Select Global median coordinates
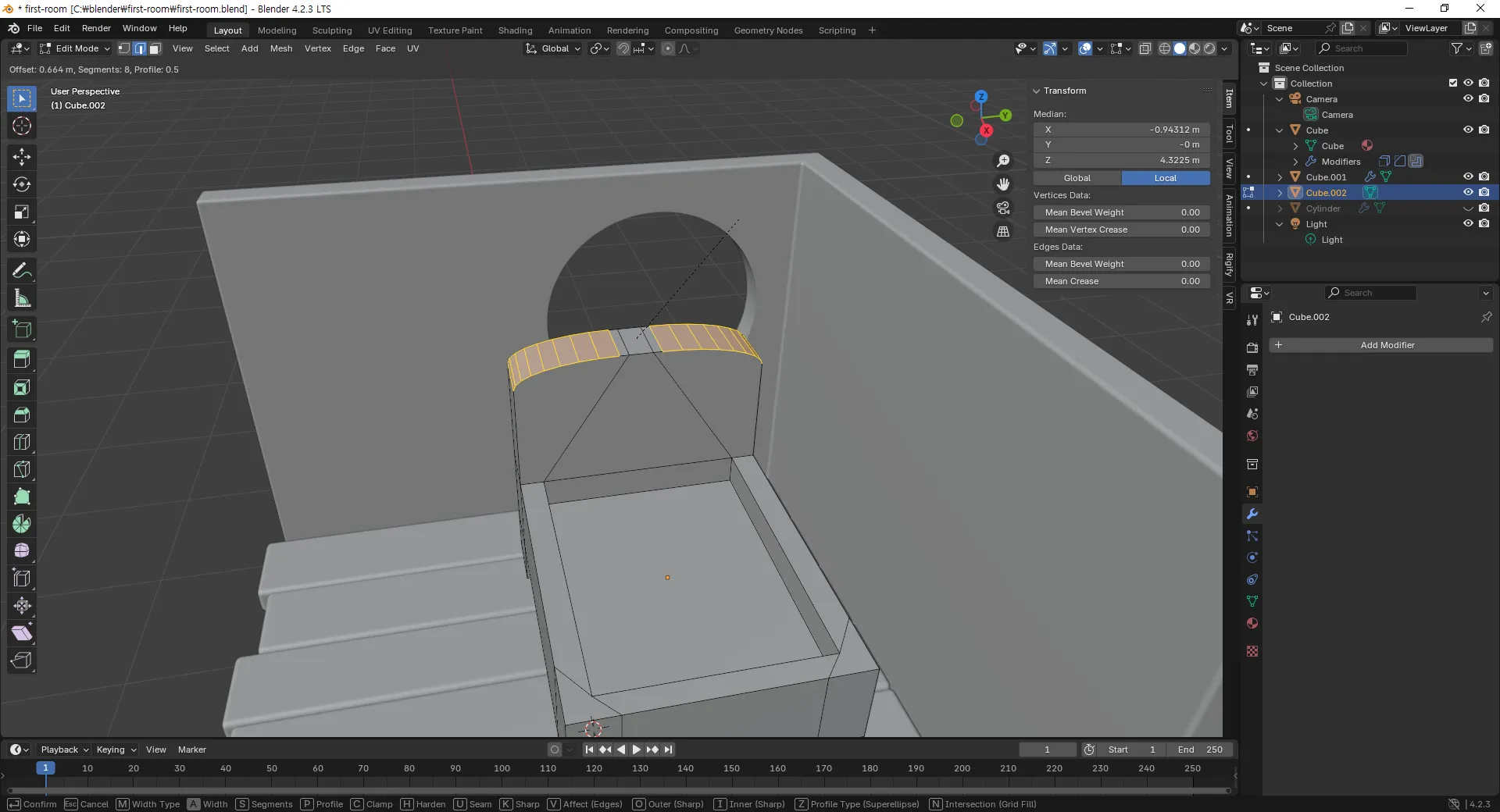The height and width of the screenshot is (812, 1500). click(x=1077, y=178)
